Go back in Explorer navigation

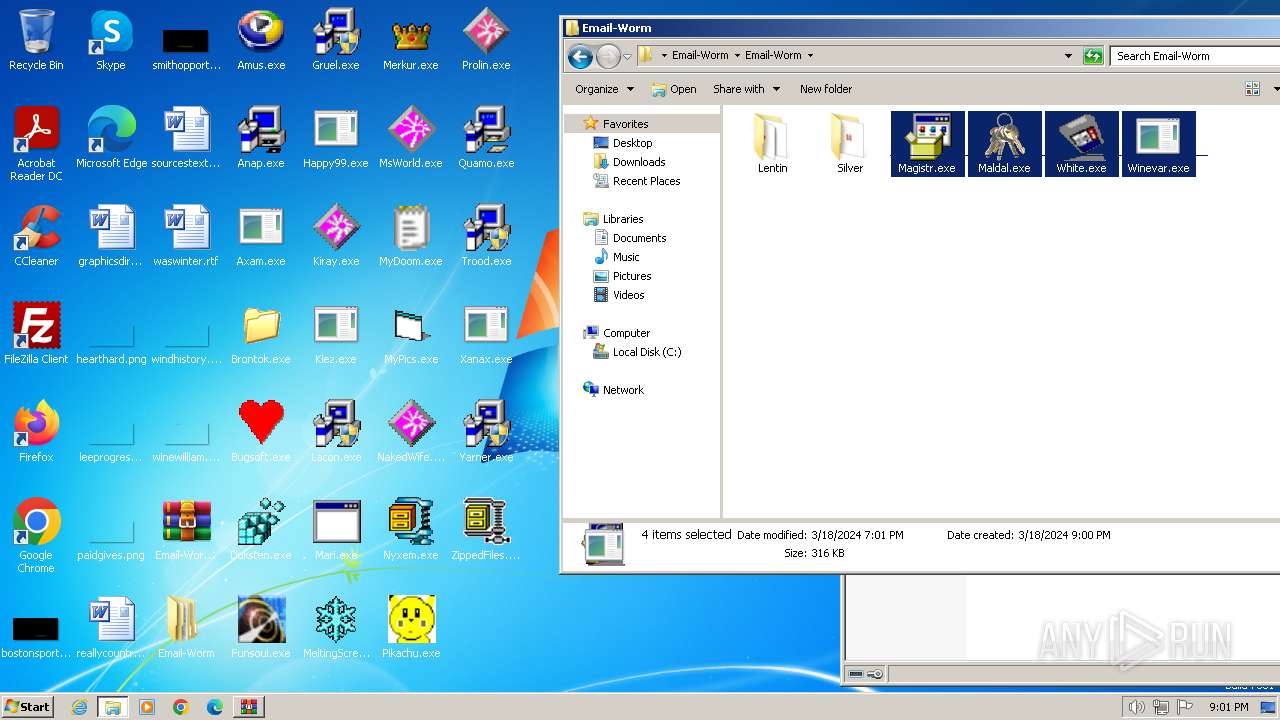pyautogui.click(x=580, y=56)
